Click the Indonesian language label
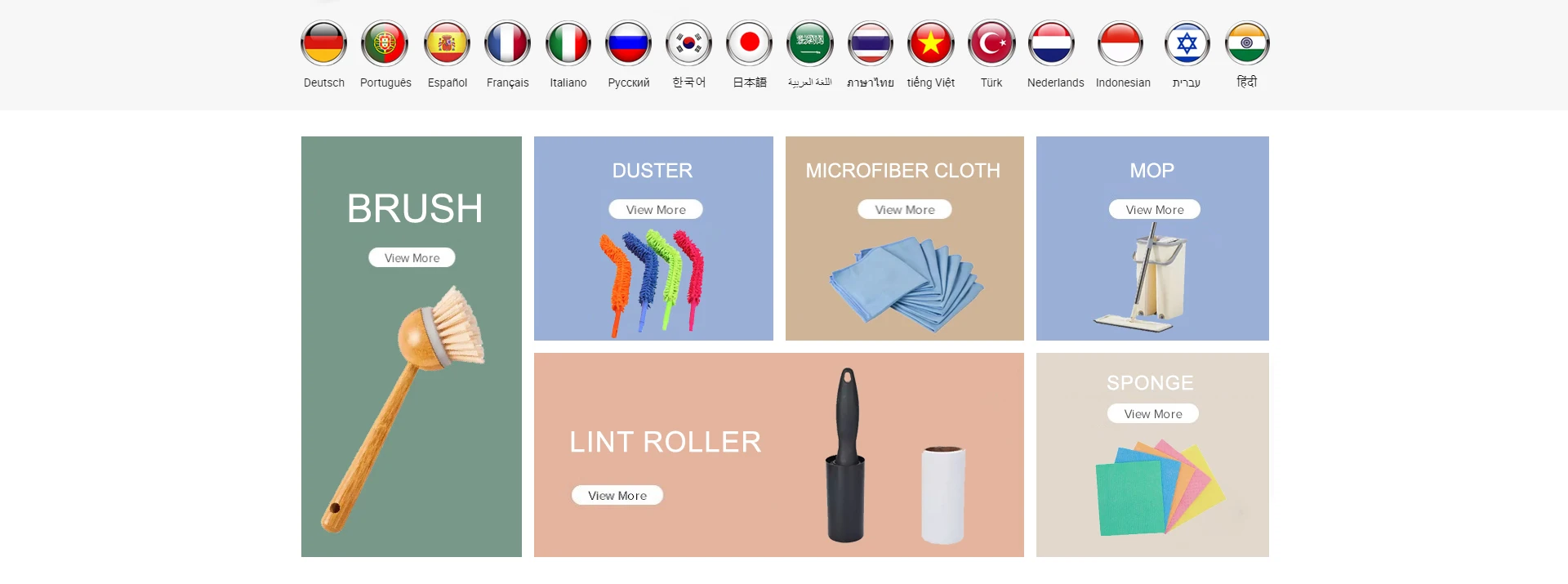 point(1123,82)
